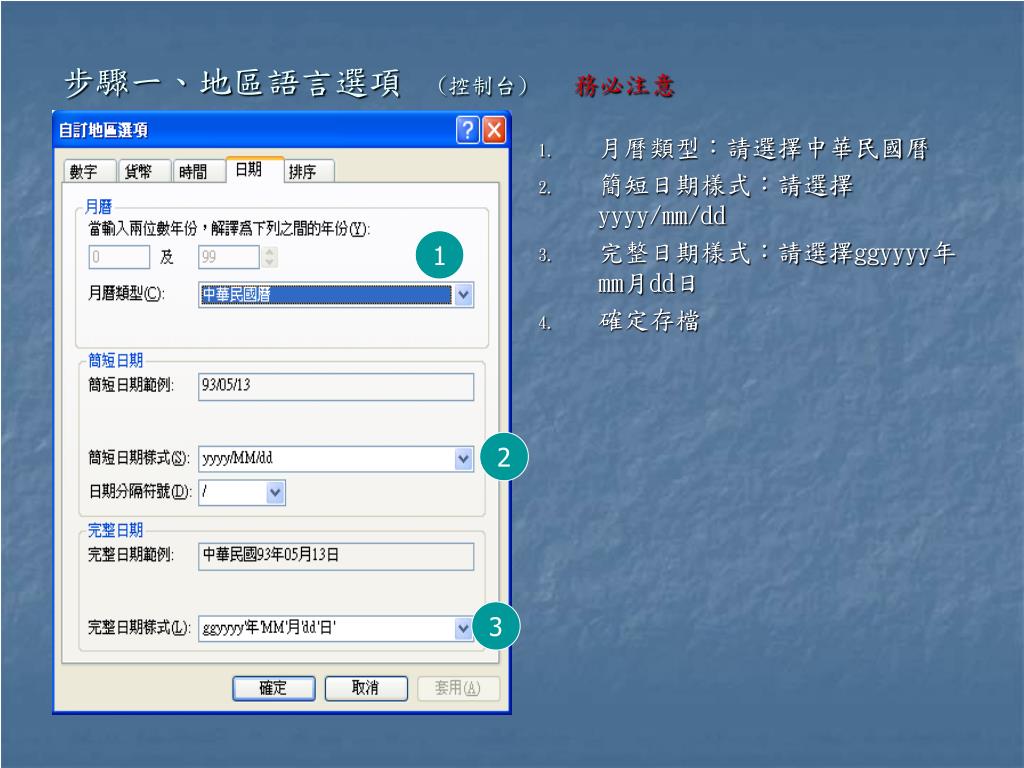Close the 自訂地區選項 dialog

pyautogui.click(x=494, y=130)
